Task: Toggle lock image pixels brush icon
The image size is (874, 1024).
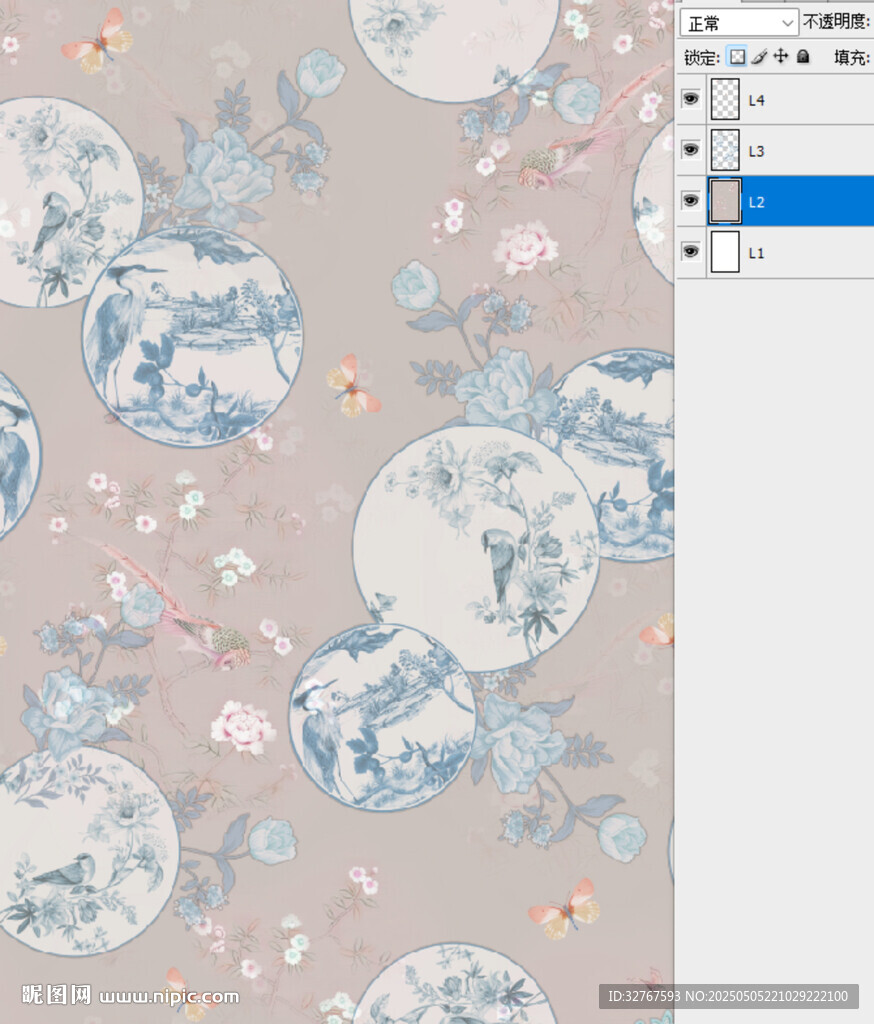Action: [759, 57]
